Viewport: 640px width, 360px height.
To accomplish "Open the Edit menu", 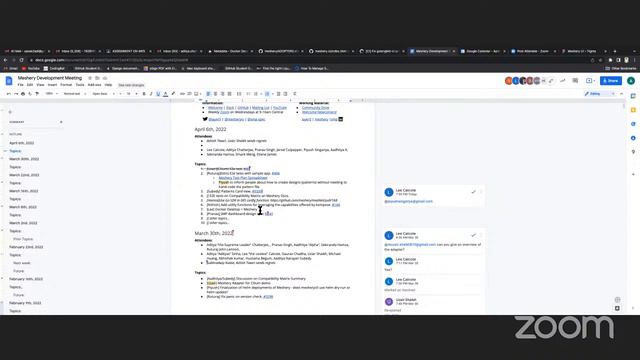I will (x=30, y=85).
